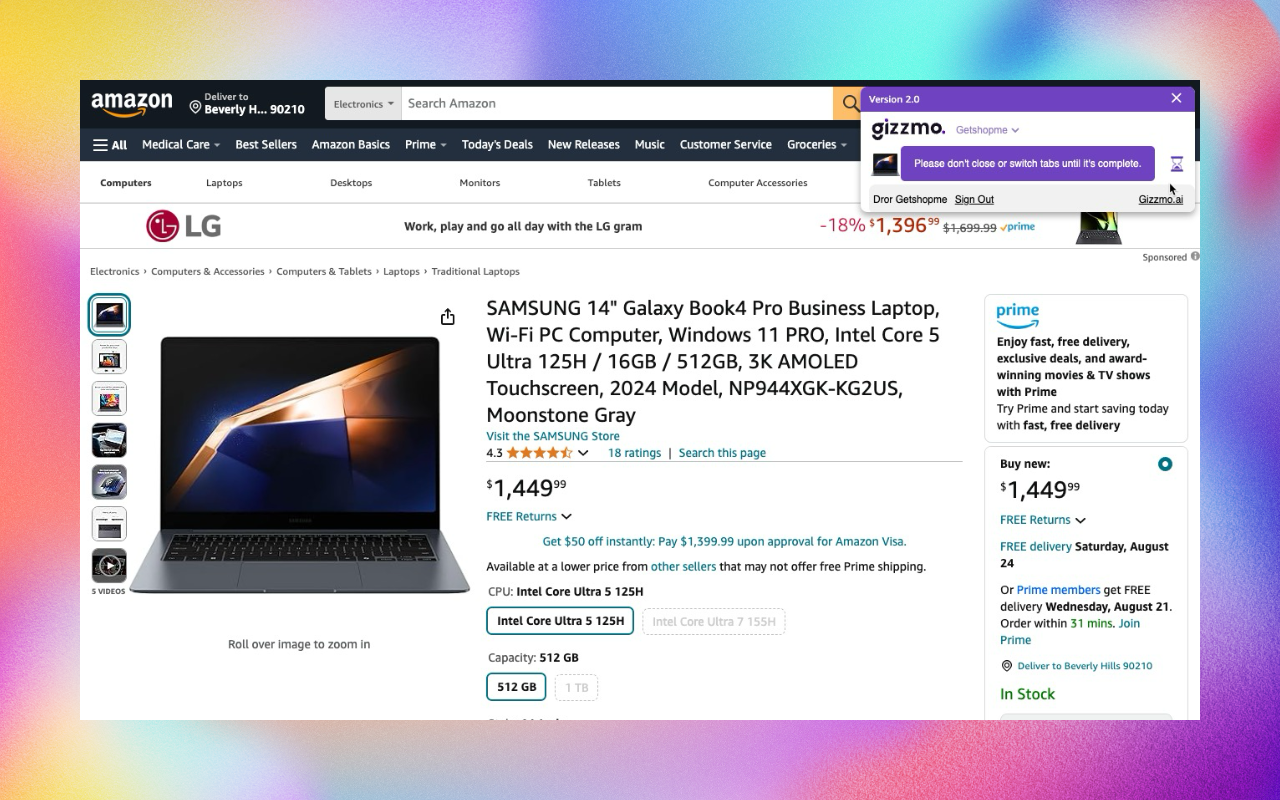The width and height of the screenshot is (1280, 800).
Task: Click the Gizzmo hourglass icon
Action: point(1176,164)
